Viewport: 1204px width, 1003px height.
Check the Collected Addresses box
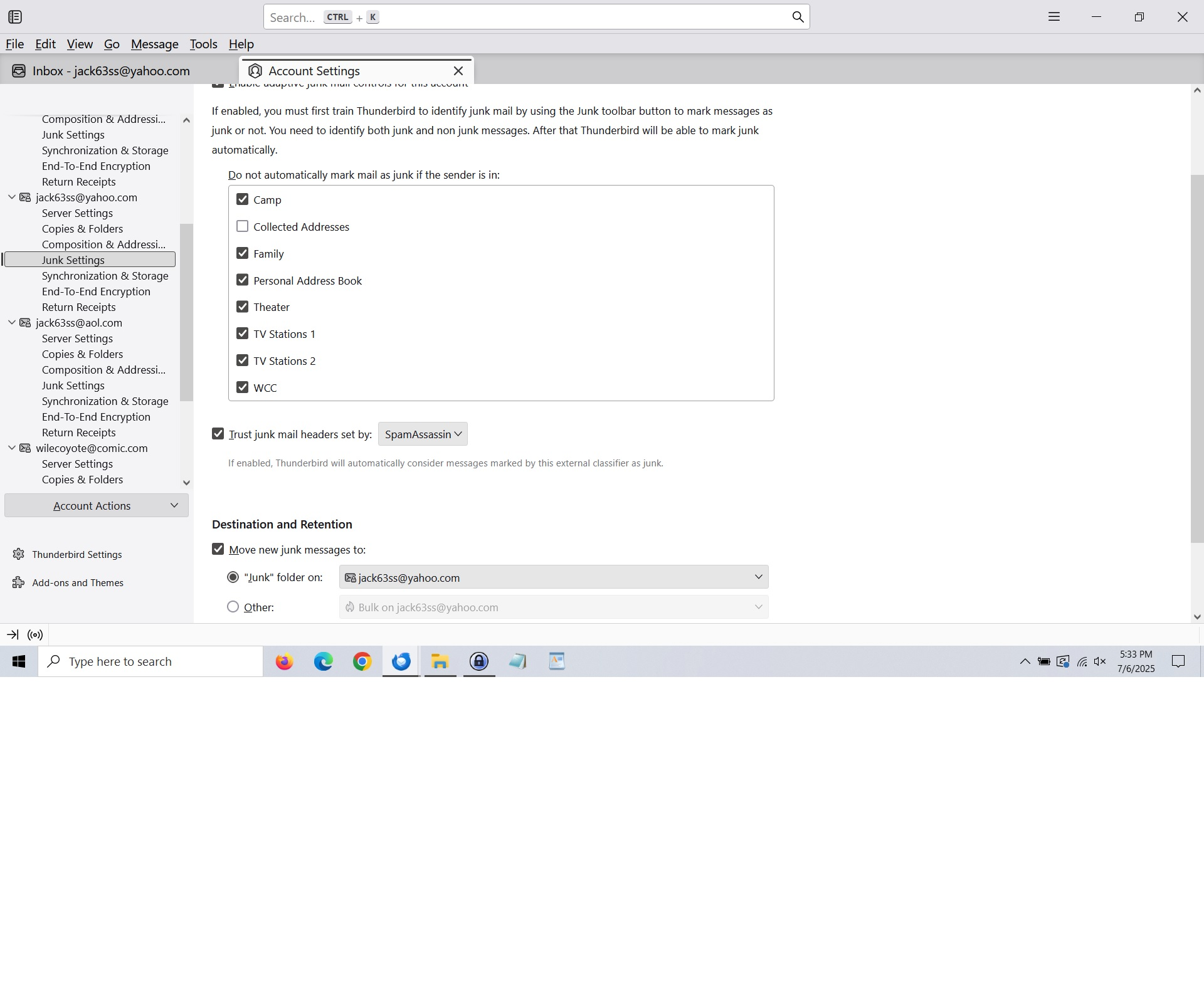(243, 226)
